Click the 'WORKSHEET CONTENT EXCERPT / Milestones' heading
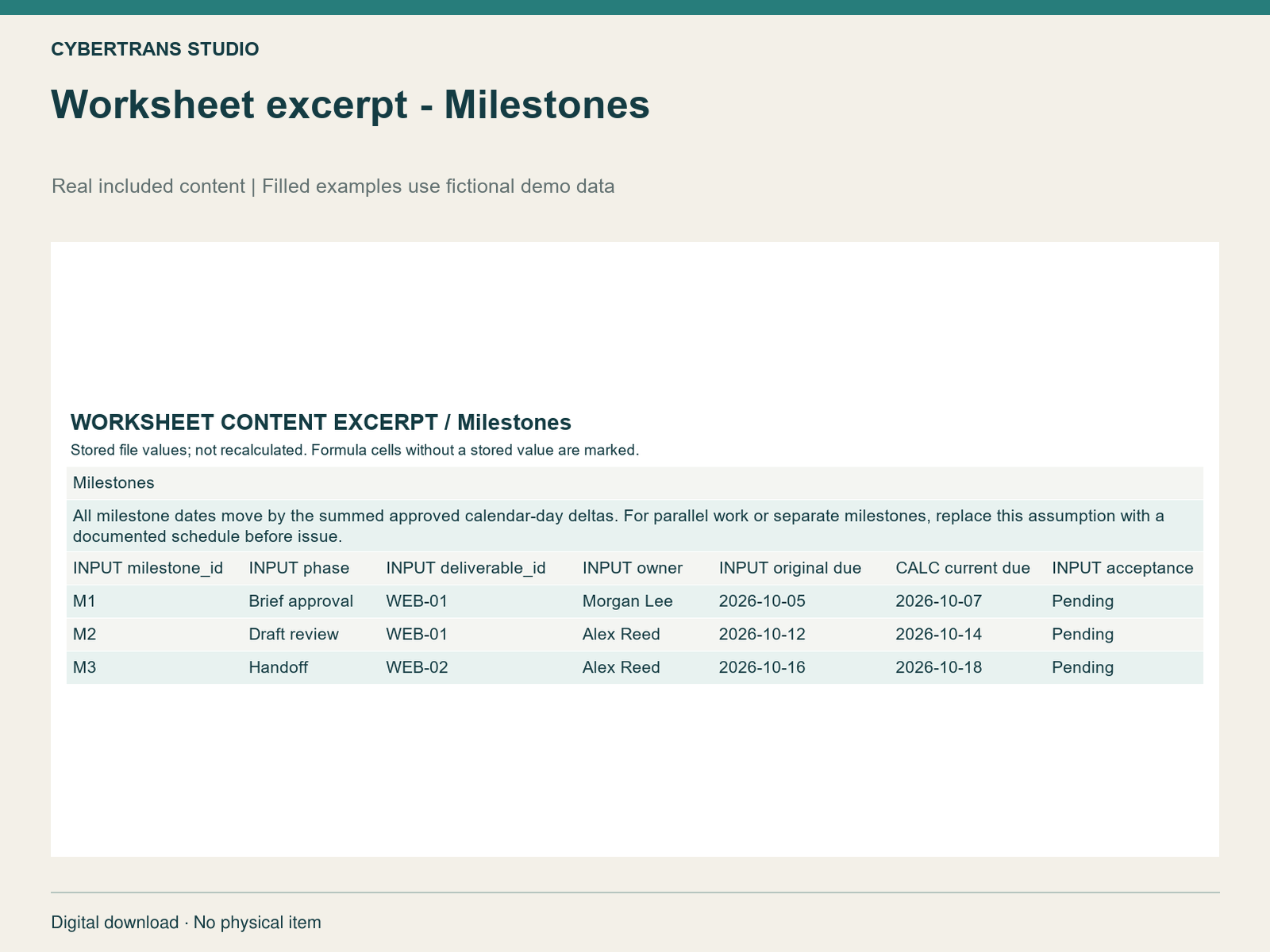This screenshot has width=1270, height=952. 321,422
